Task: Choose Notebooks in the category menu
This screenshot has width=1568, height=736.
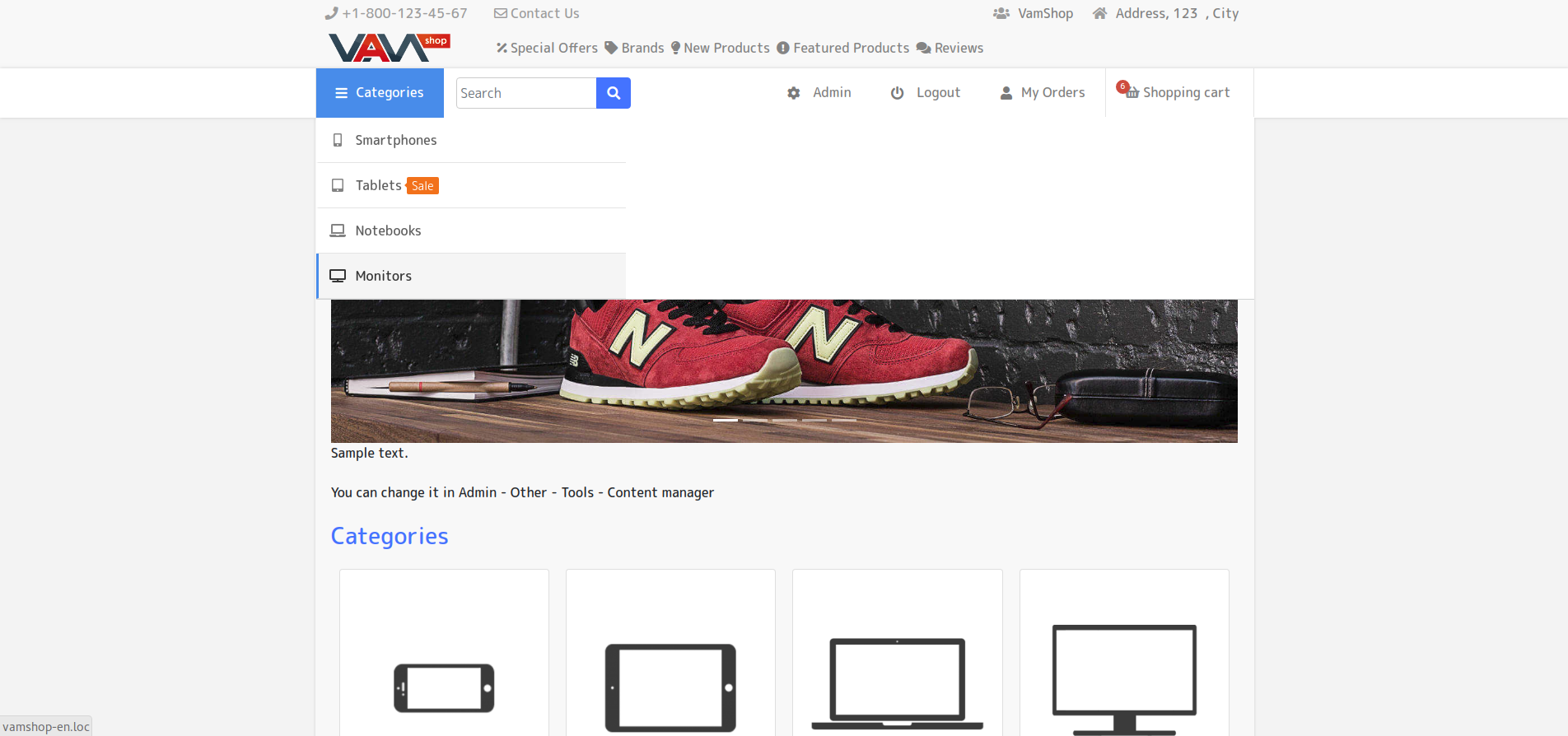Action: pyautogui.click(x=388, y=231)
